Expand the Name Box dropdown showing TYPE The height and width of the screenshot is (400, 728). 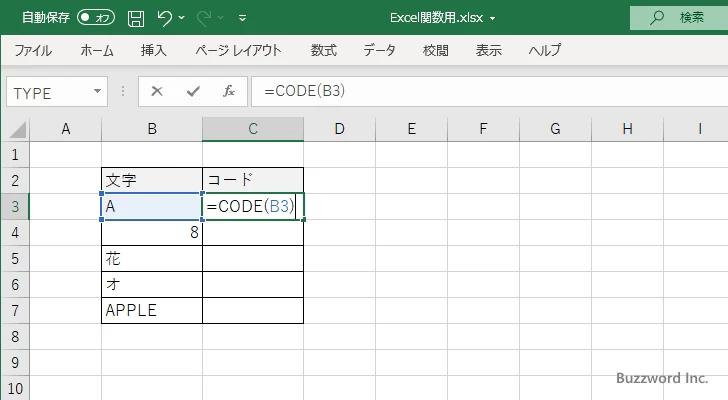pos(98,91)
